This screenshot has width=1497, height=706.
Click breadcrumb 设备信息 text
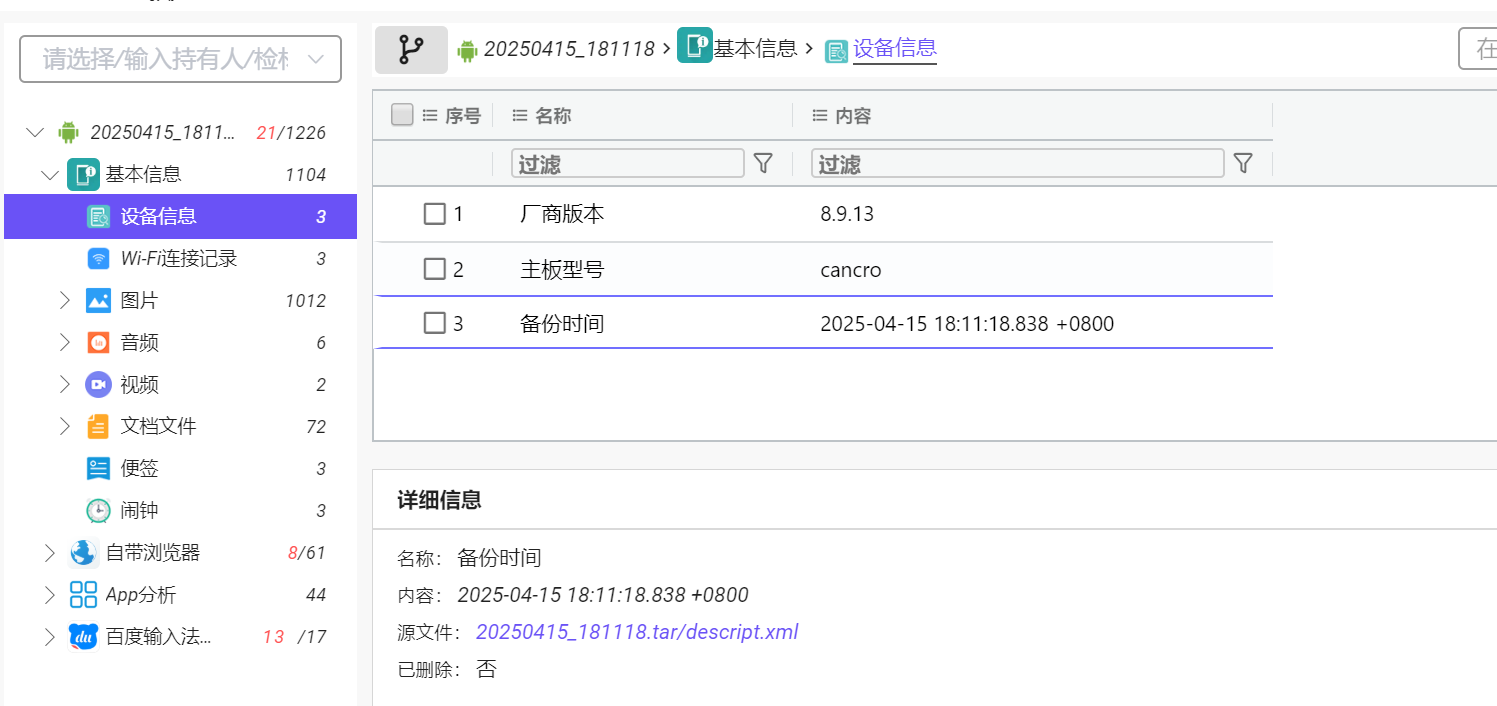[895, 48]
